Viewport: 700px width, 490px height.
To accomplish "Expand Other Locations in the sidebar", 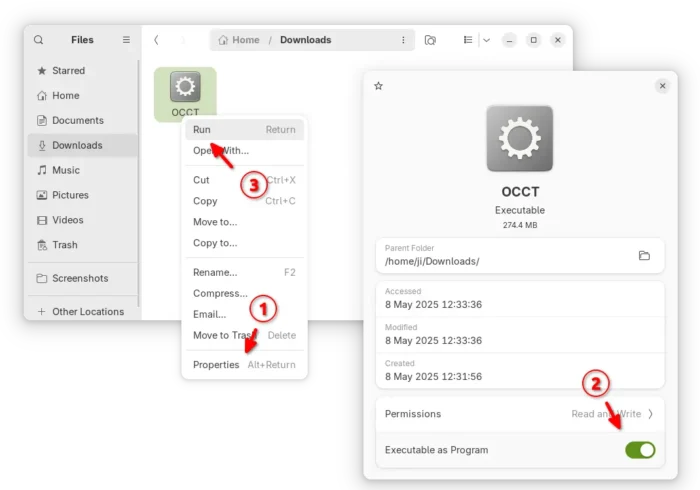I will (81, 311).
